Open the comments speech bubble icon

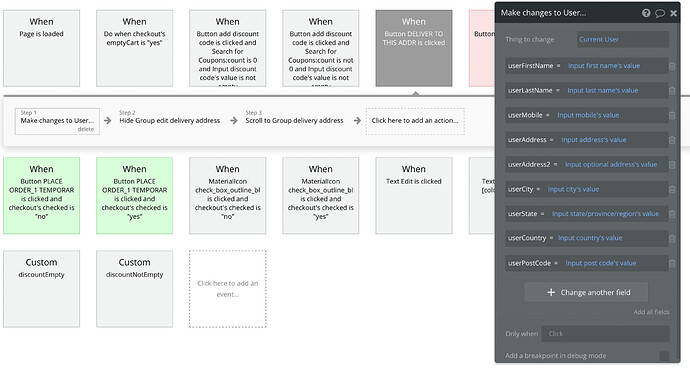(x=660, y=13)
